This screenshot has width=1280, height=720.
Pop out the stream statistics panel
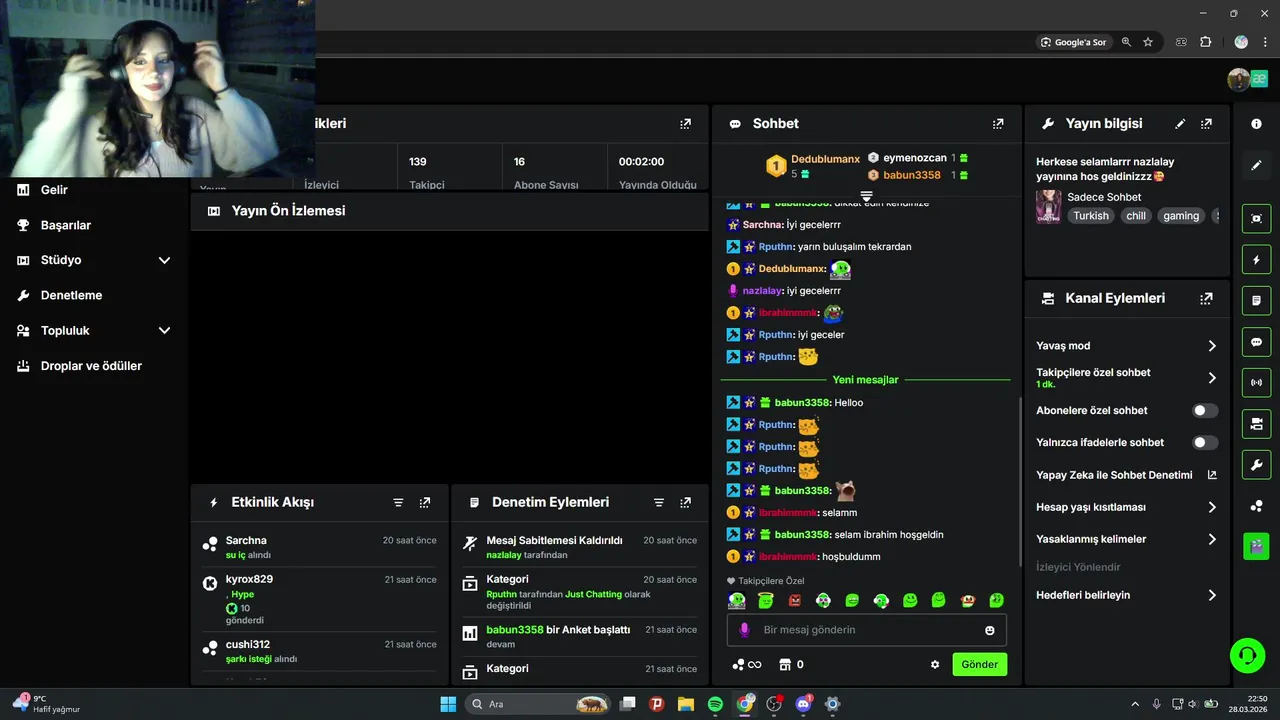tap(685, 124)
